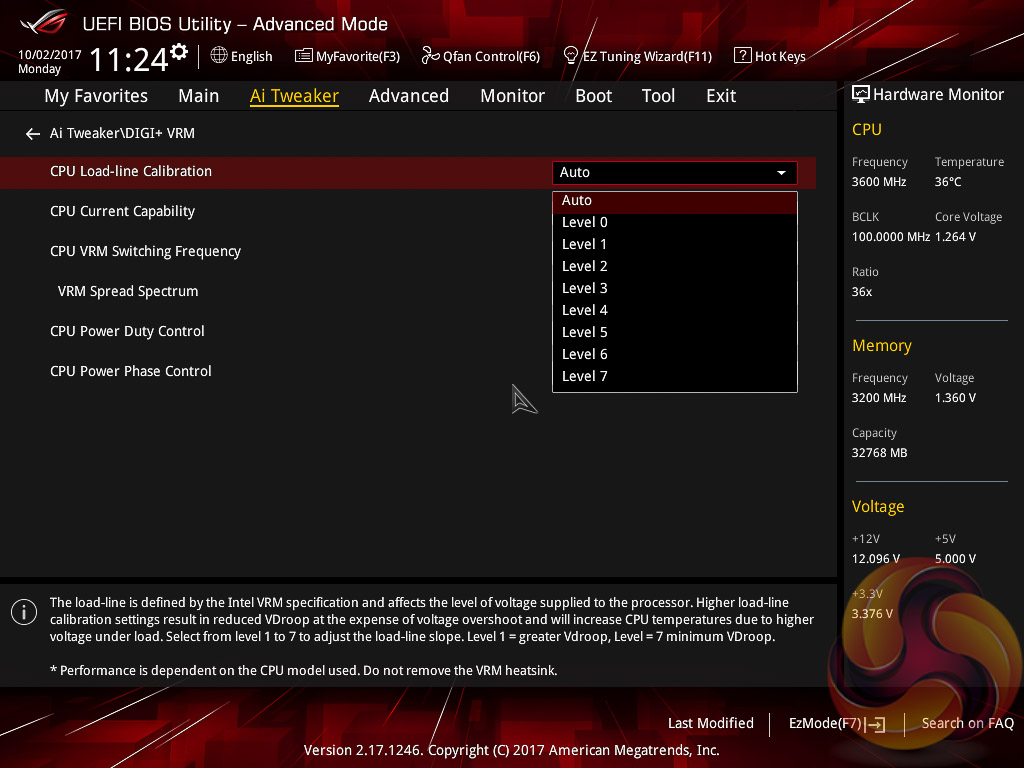Click the 5.000 V reading

coord(955,560)
